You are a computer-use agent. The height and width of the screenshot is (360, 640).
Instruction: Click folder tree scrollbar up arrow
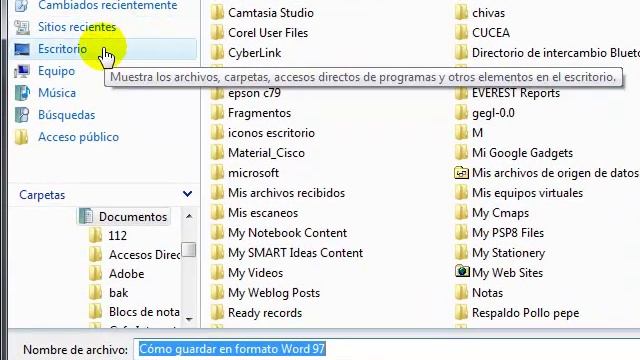coord(189,216)
